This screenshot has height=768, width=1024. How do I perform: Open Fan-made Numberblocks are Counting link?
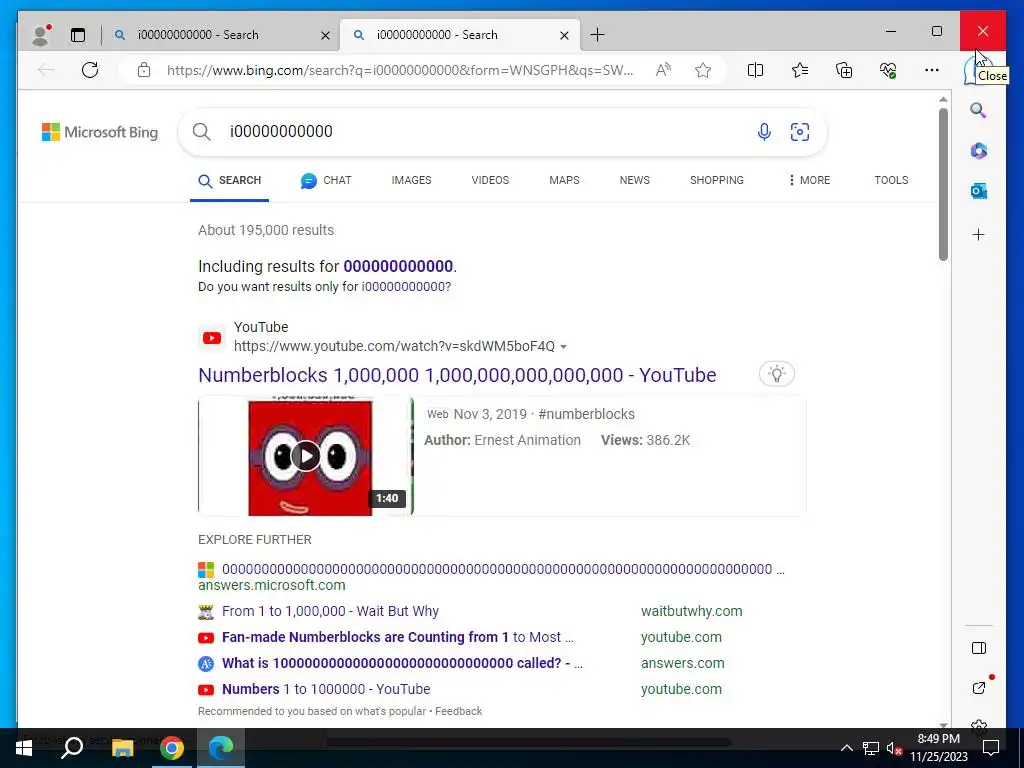398,637
